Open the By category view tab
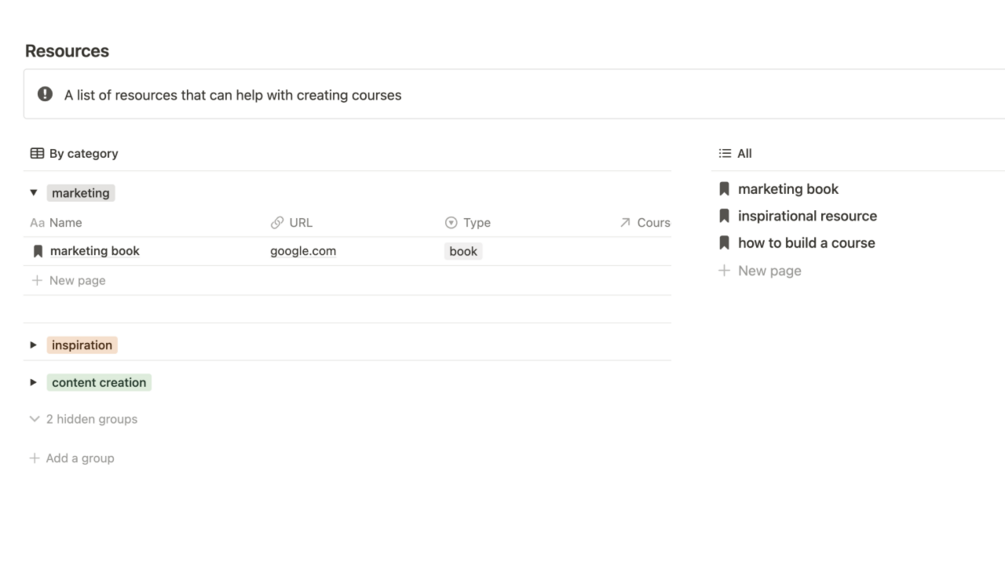Image resolution: width=1005 pixels, height=565 pixels. coord(74,153)
